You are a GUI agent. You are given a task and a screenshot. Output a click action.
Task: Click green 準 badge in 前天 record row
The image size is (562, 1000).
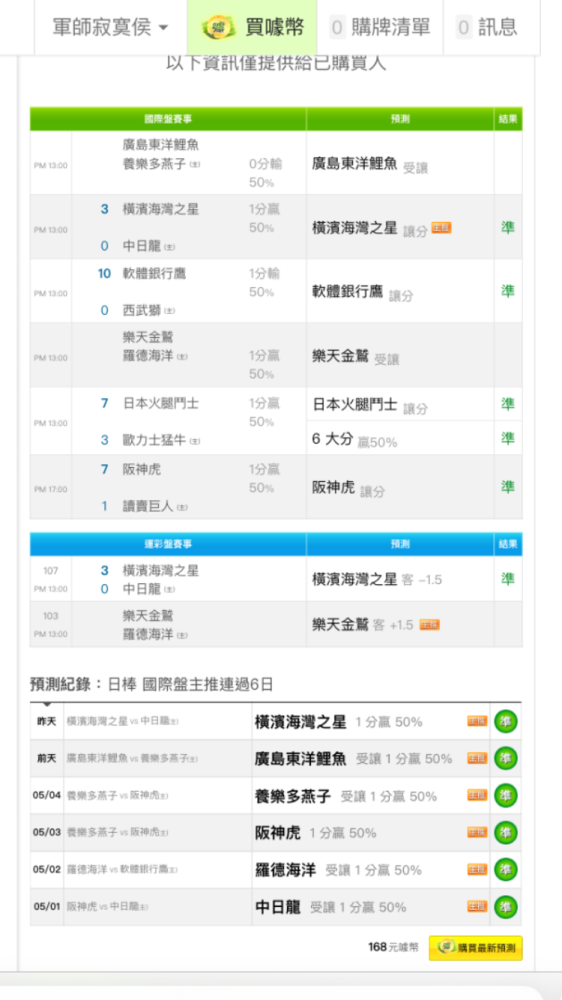506,758
